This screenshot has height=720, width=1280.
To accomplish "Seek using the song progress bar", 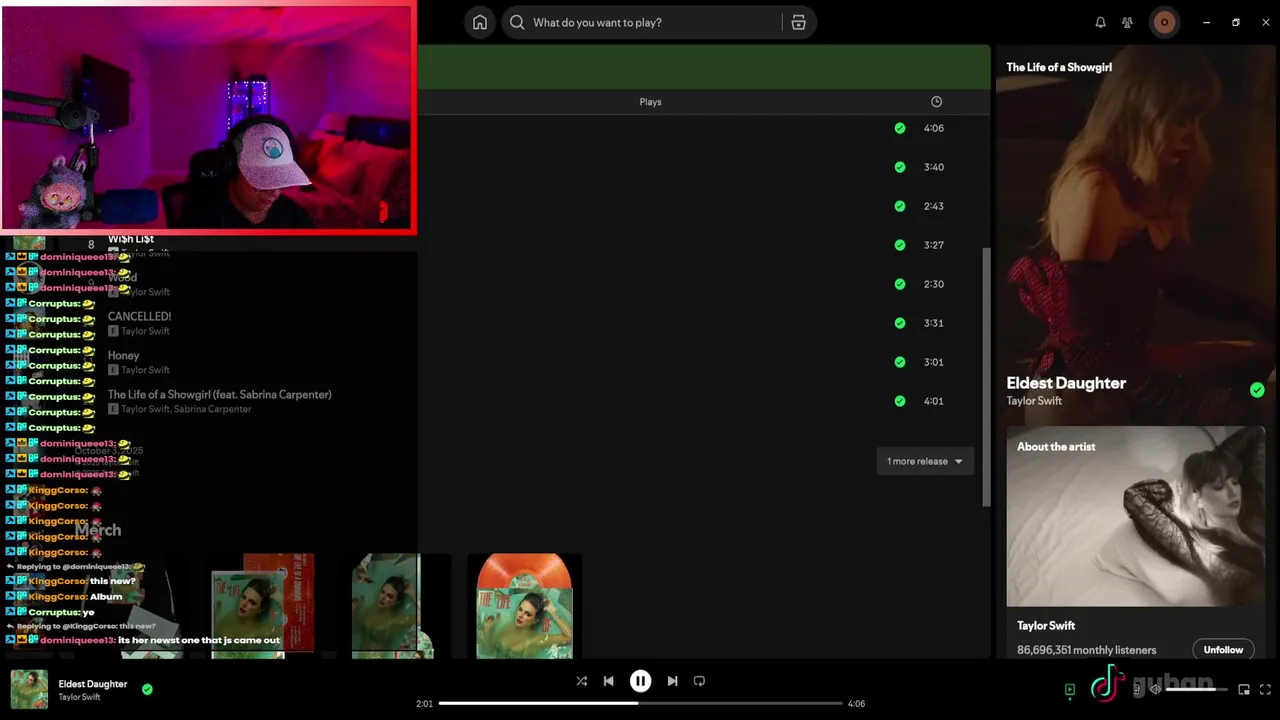I will click(x=640, y=703).
